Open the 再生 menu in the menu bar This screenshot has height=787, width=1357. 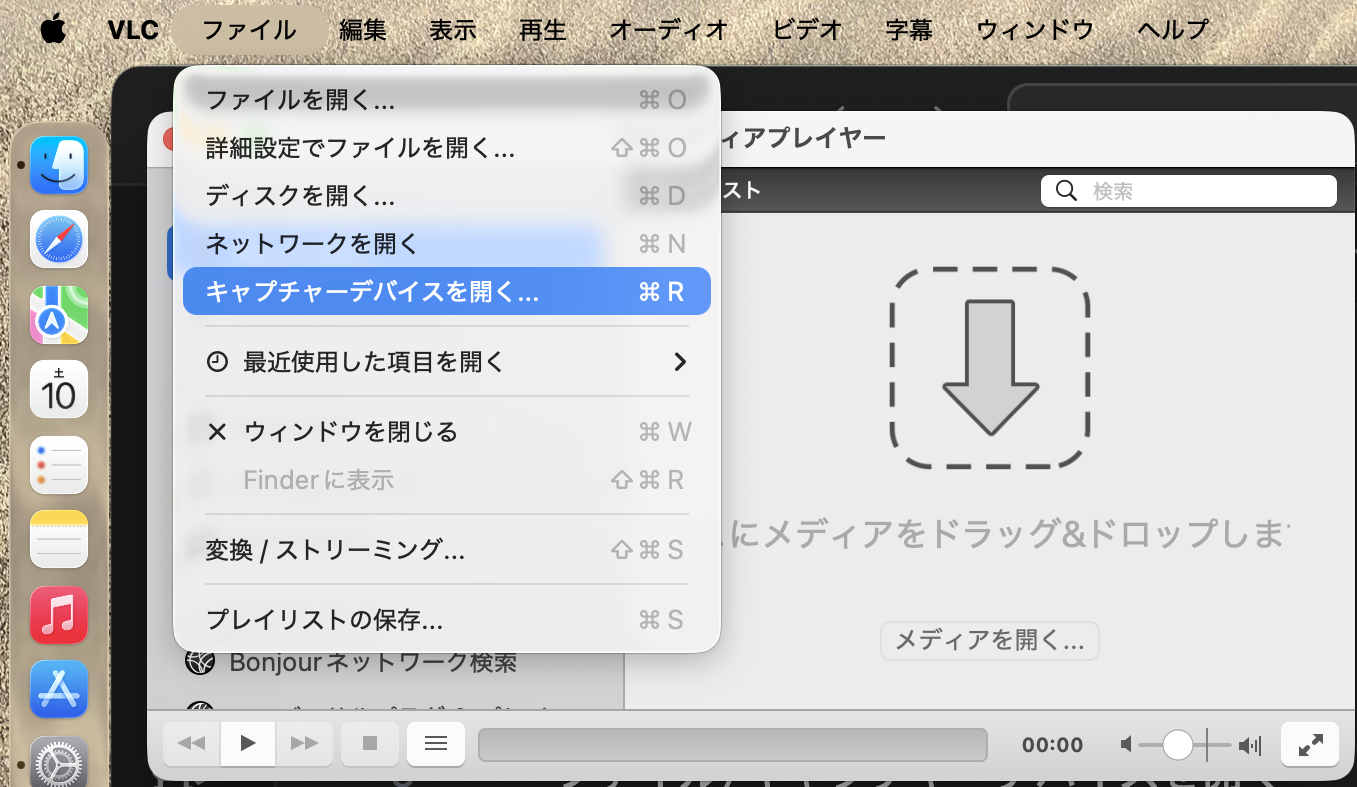pos(543,30)
